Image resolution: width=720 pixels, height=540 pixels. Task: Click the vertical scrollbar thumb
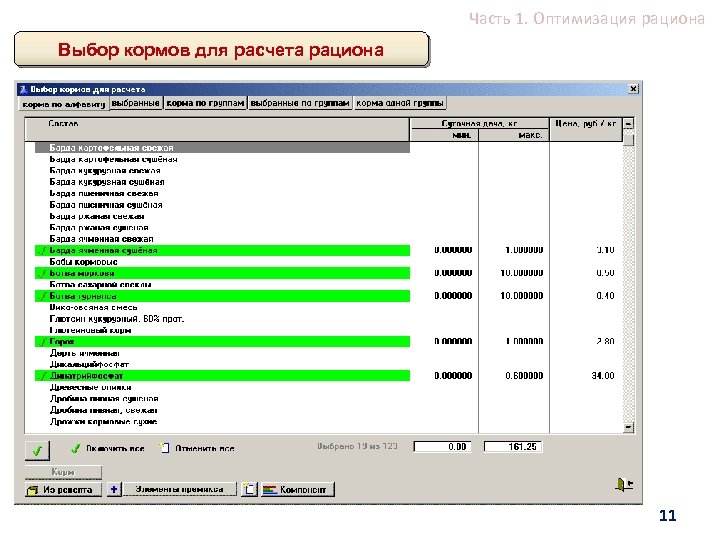[x=629, y=138]
